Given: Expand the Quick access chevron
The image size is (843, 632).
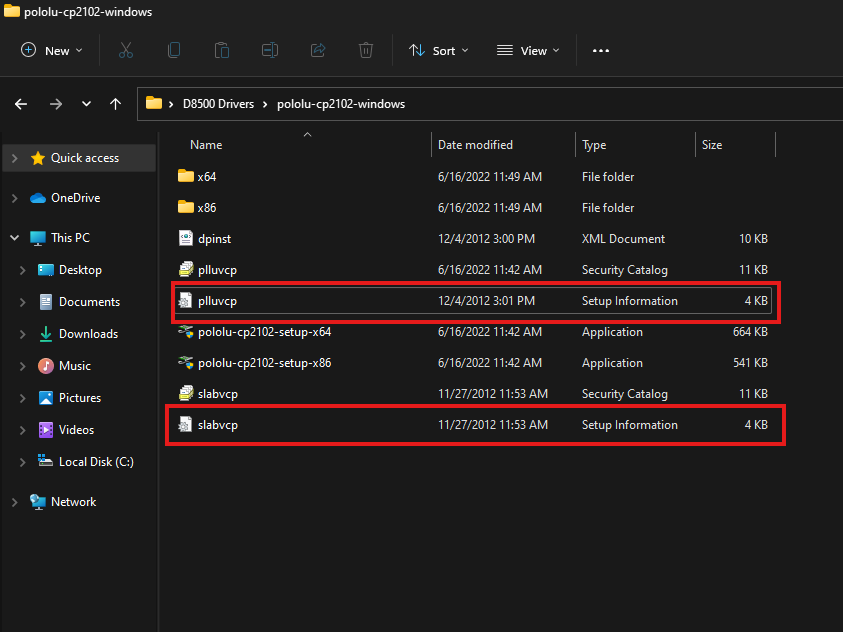Looking at the screenshot, I should pyautogui.click(x=14, y=158).
